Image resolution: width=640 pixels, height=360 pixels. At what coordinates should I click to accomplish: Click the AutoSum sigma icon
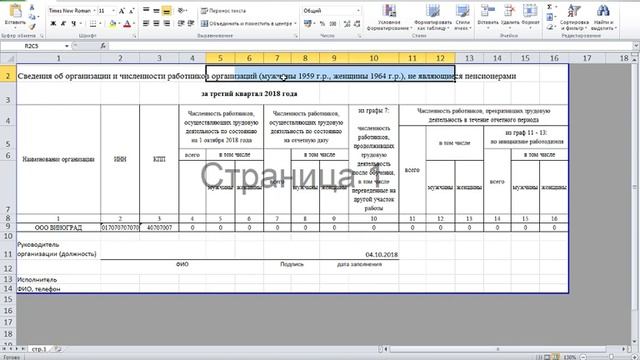click(550, 7)
